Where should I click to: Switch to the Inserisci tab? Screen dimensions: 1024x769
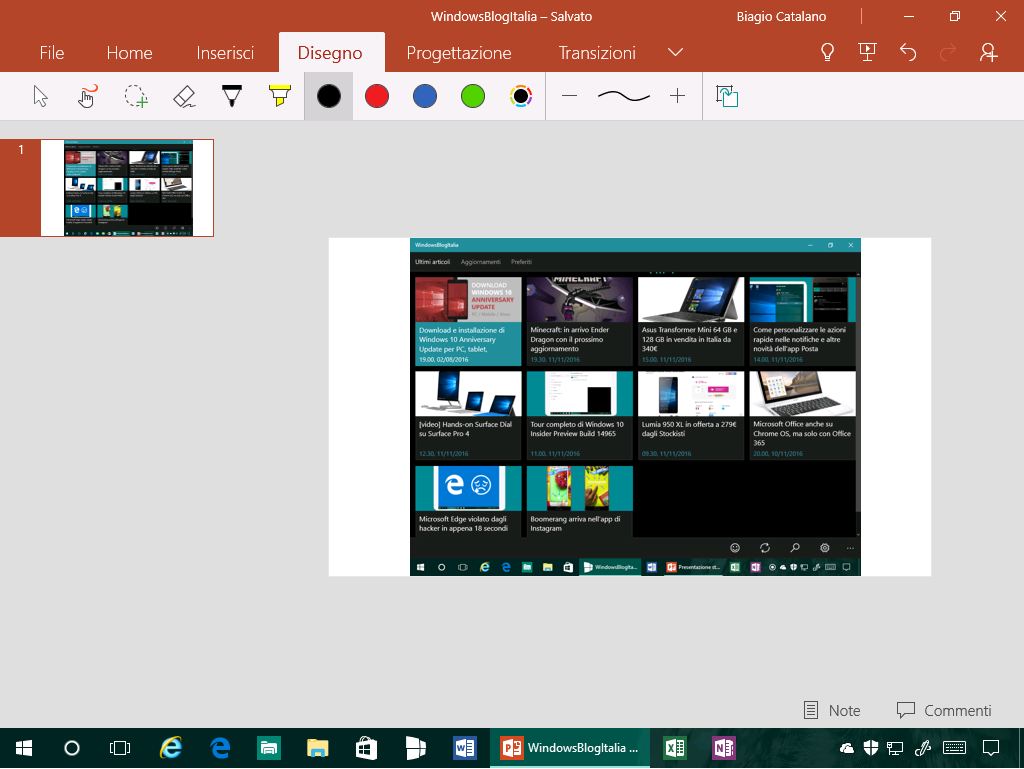(225, 53)
